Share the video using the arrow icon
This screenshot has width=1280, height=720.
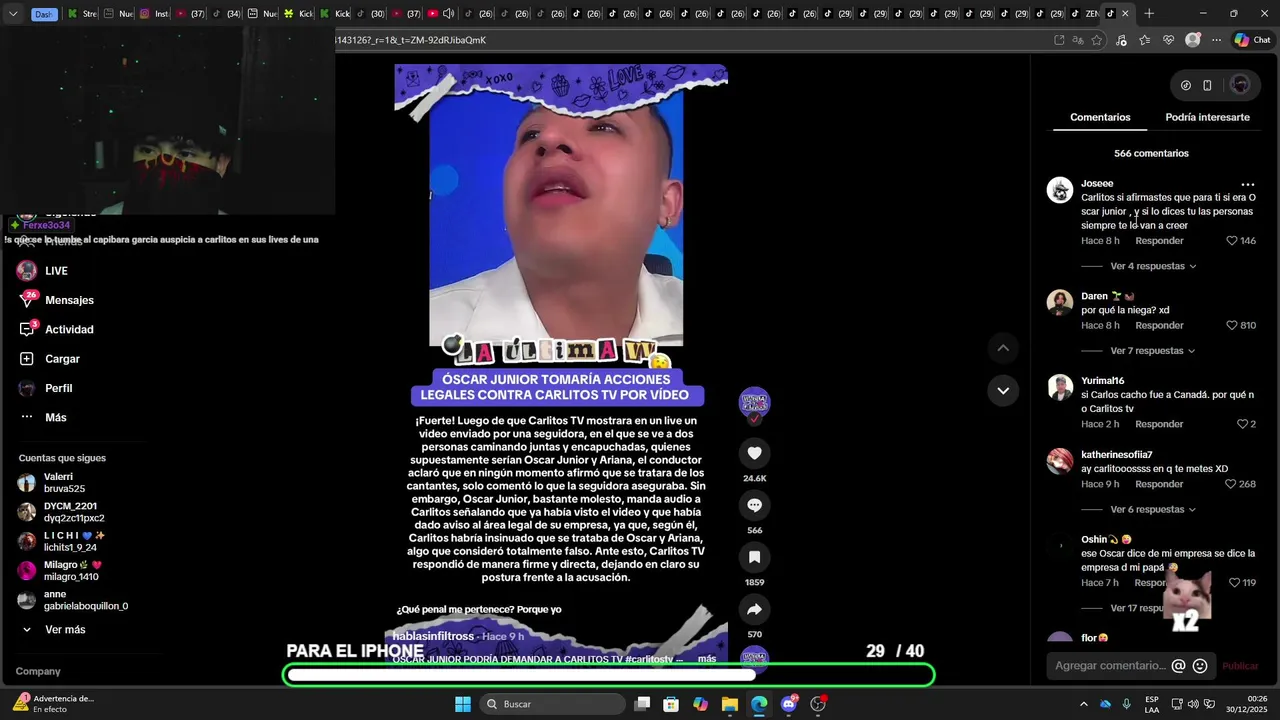coord(754,609)
